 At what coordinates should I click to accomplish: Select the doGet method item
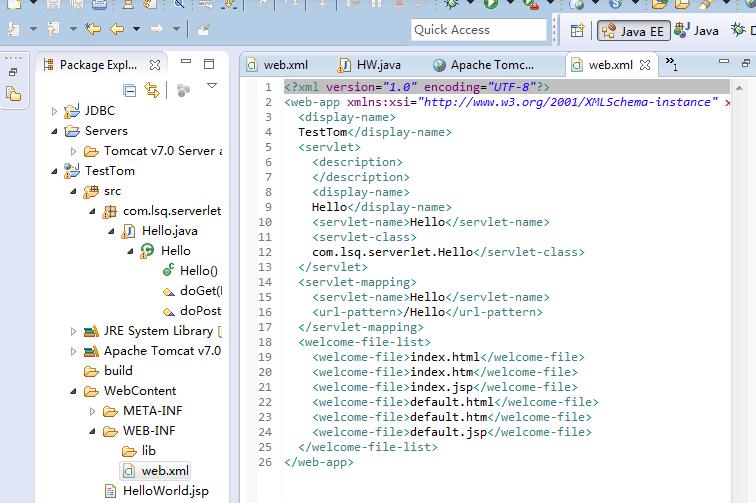[x=201, y=291]
